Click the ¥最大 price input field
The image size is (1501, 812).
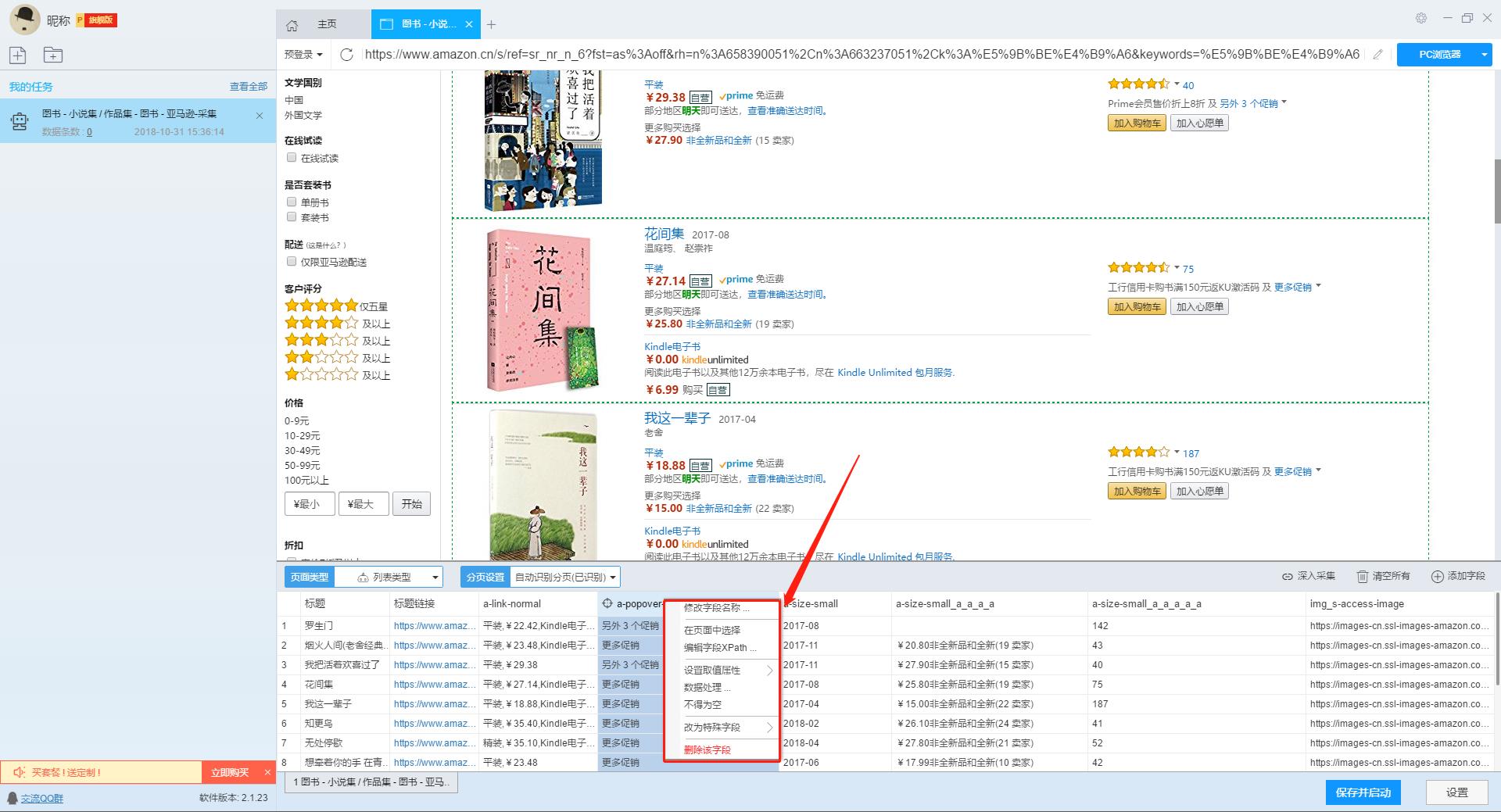(364, 504)
